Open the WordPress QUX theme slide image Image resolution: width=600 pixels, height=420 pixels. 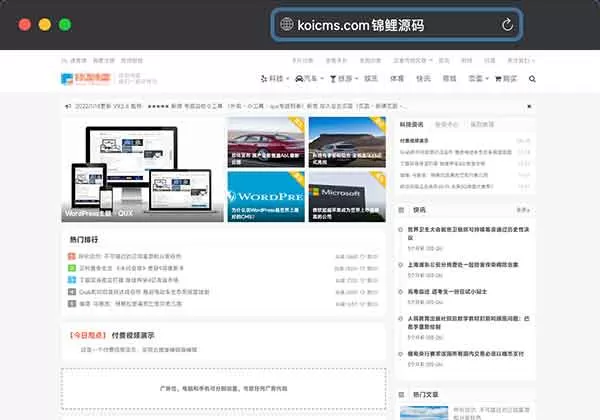[142, 170]
